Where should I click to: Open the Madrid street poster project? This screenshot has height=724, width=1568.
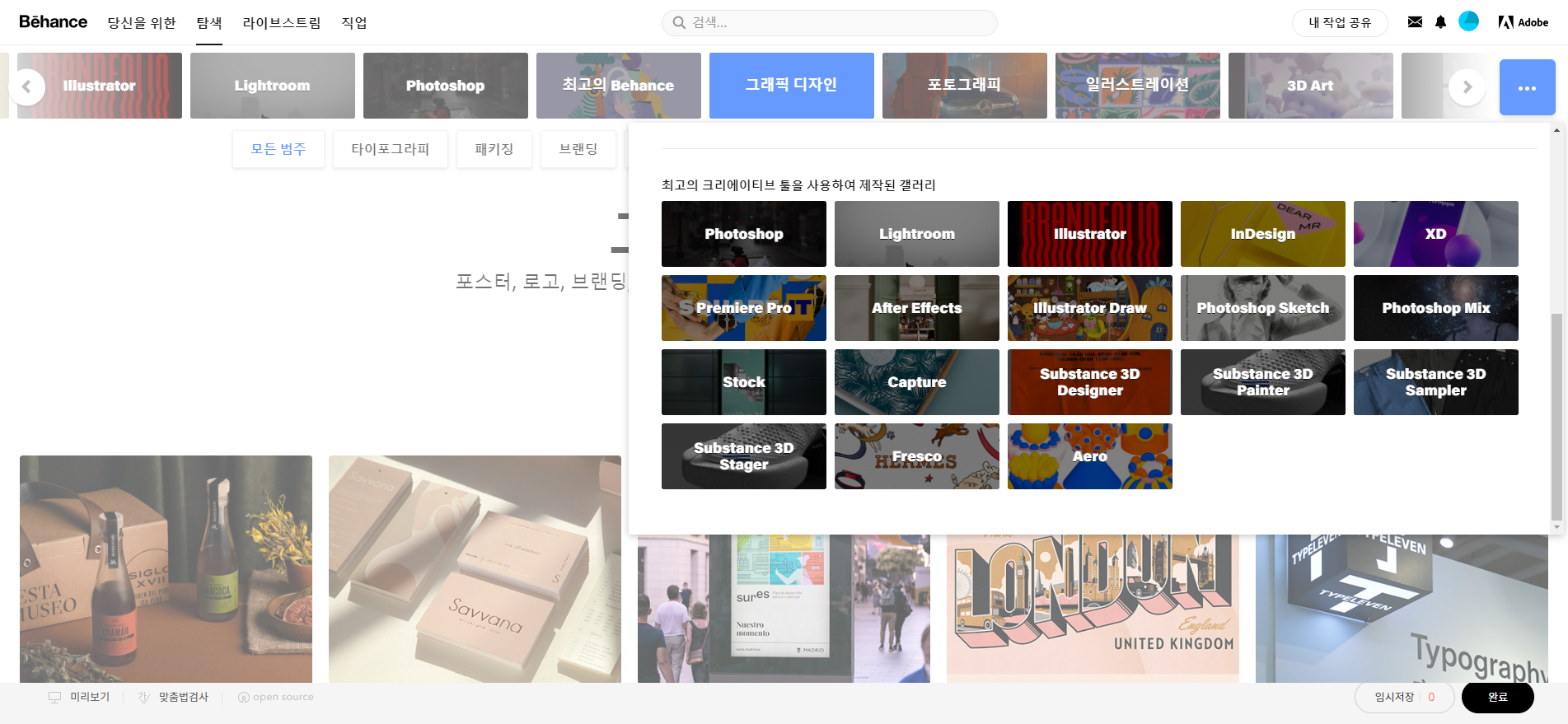[784, 609]
